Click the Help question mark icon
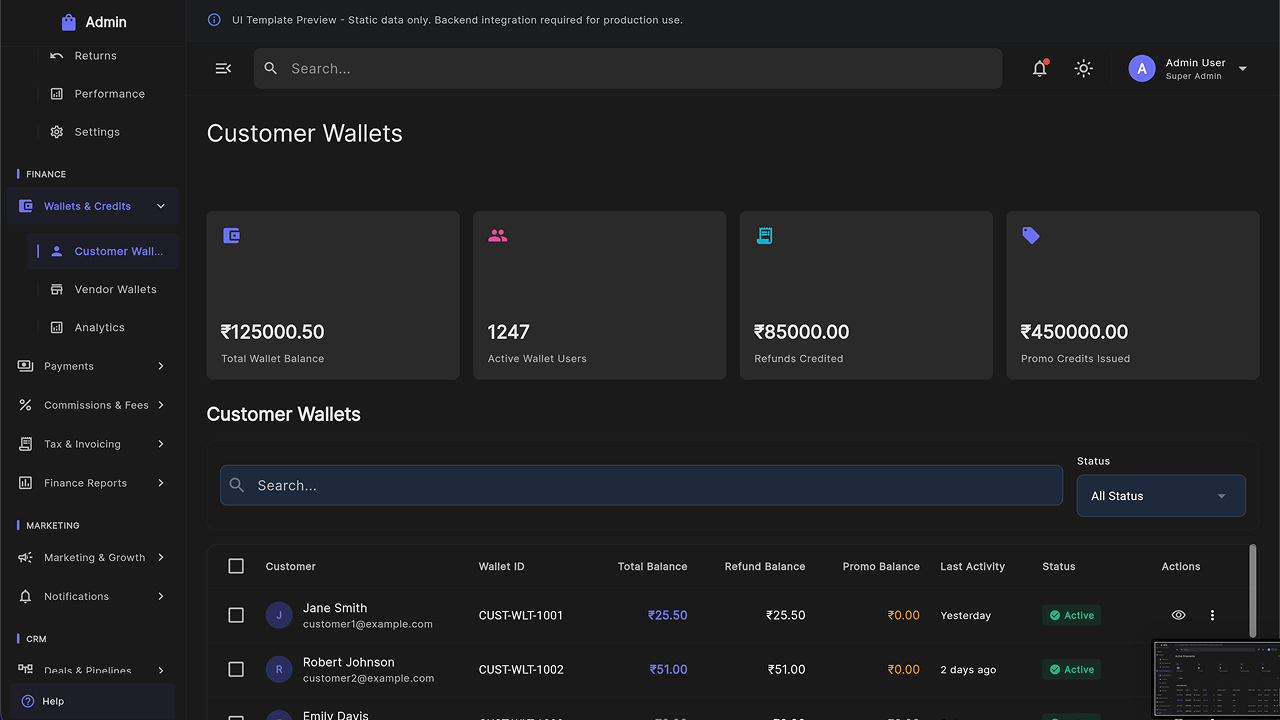This screenshot has width=1280, height=720. coord(28,701)
